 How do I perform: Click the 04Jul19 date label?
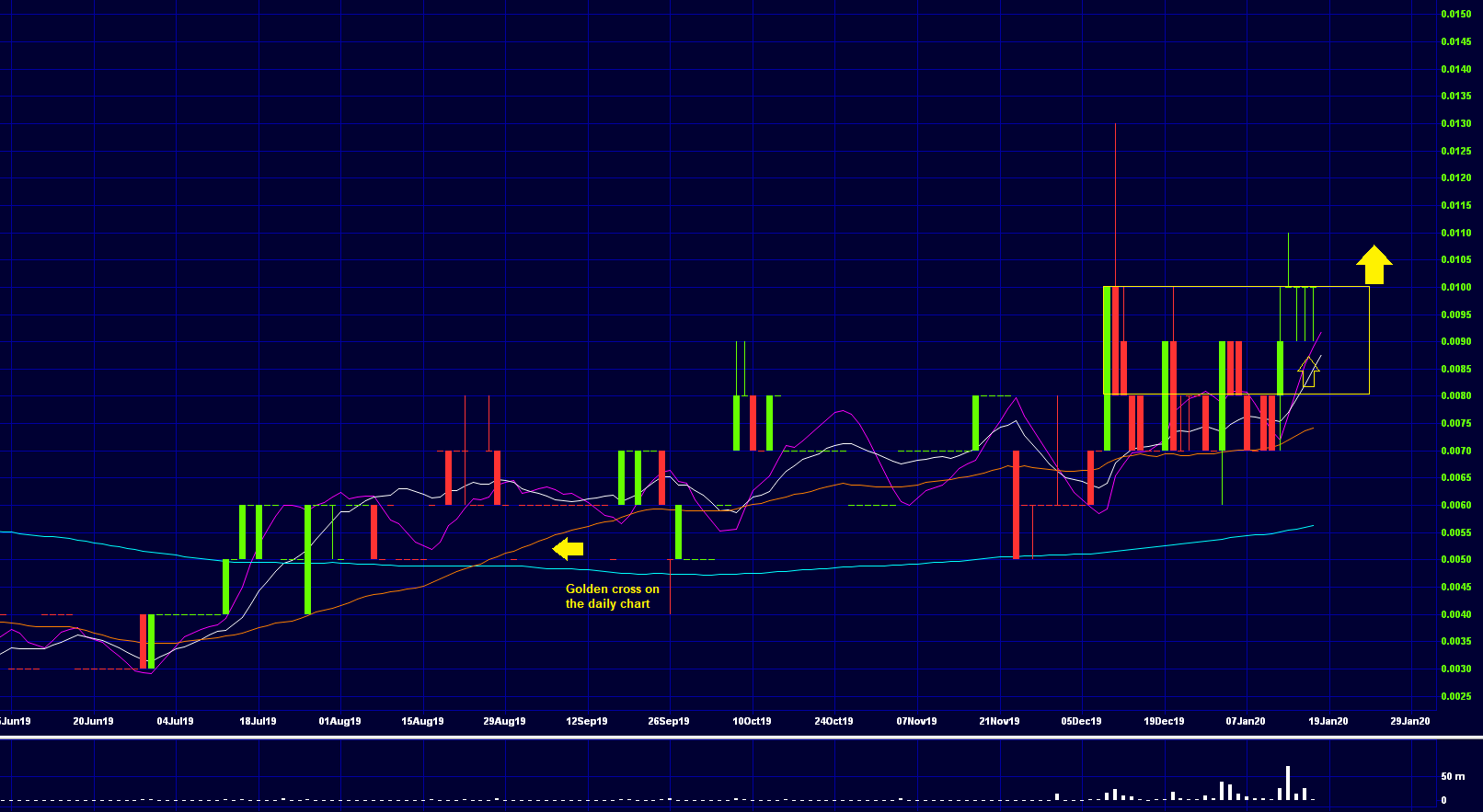coord(175,721)
